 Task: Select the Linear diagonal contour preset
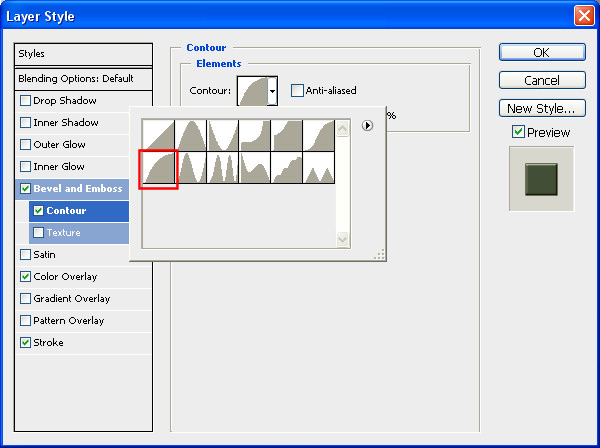(x=158, y=135)
